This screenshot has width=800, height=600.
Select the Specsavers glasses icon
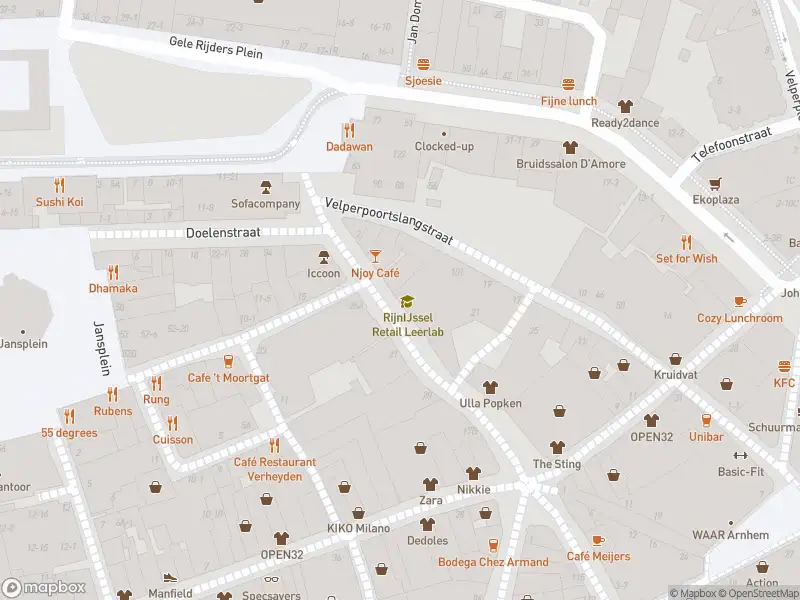pyautogui.click(x=271, y=579)
